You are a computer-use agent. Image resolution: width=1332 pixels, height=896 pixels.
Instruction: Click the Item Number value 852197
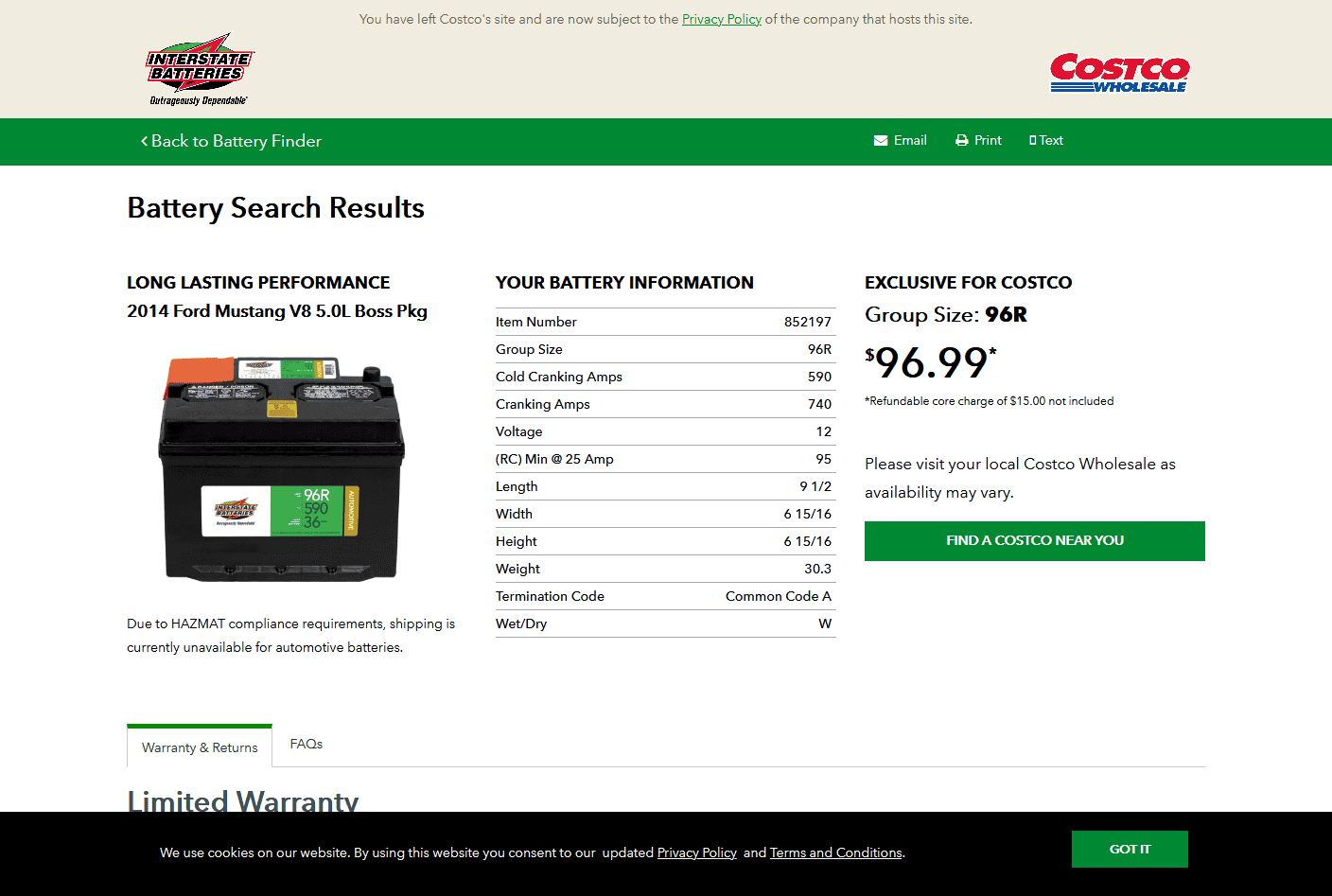808,322
